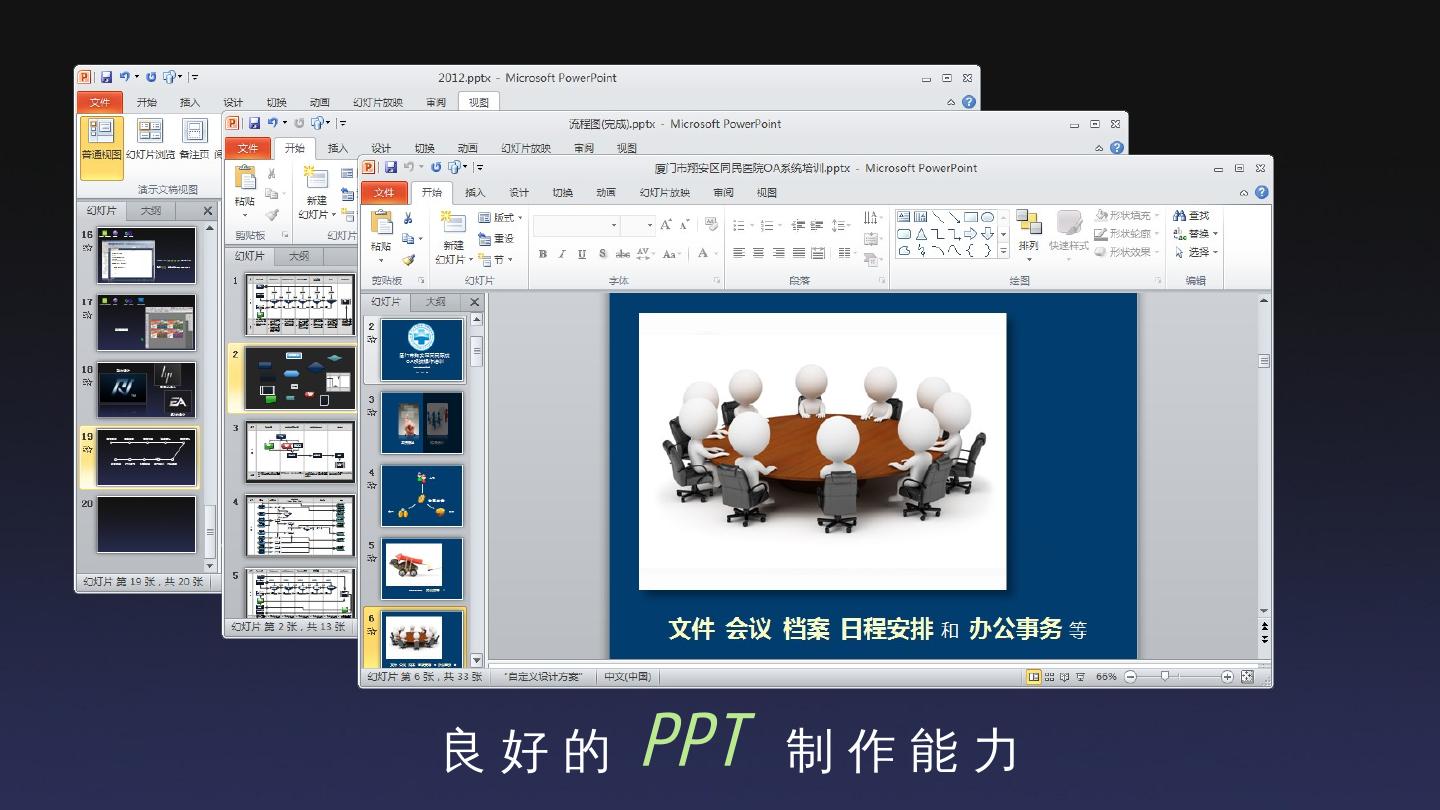
Task: Click Shape Fill (形状填充) in the drawing group
Action: [1127, 216]
